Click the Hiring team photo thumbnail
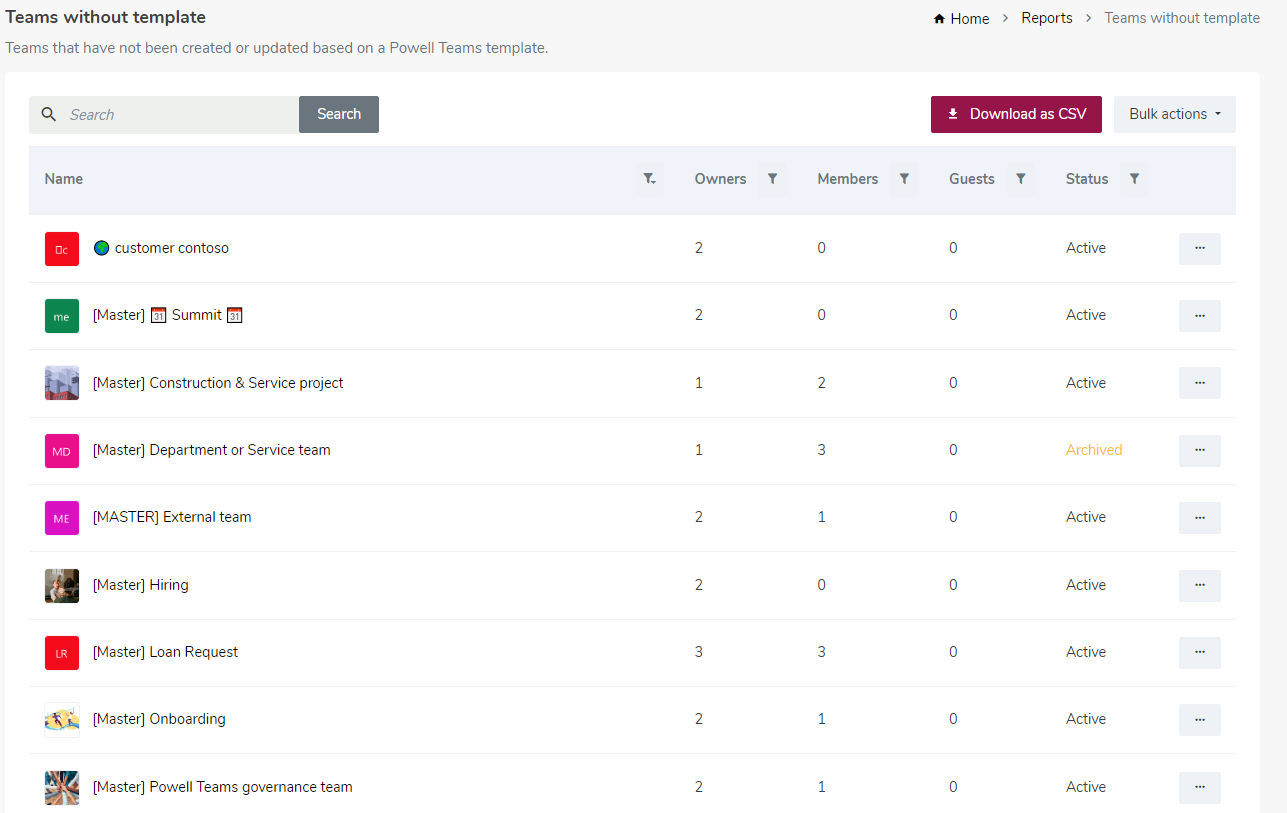Image resolution: width=1287 pixels, height=813 pixels. click(x=62, y=586)
